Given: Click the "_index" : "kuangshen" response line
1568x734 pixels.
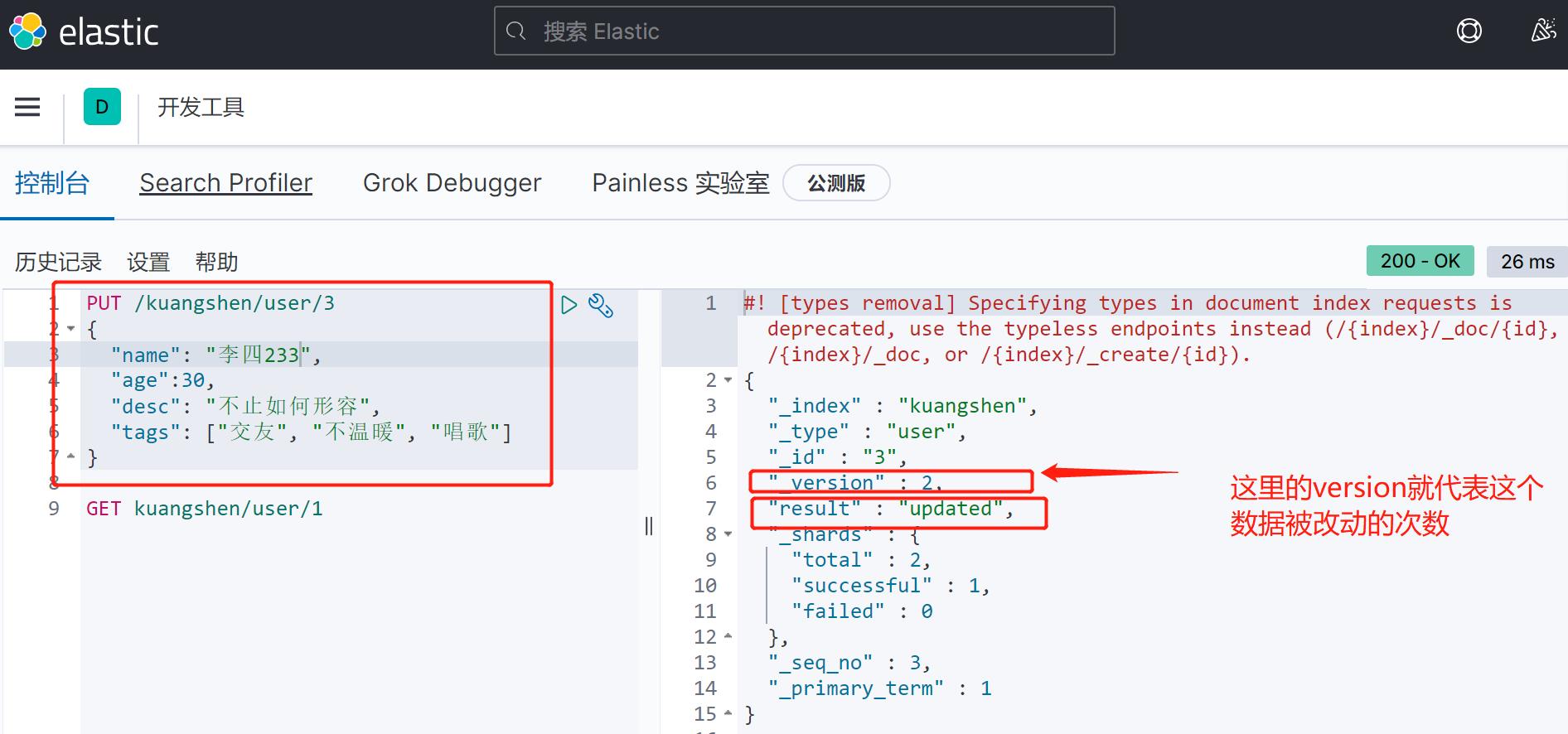Looking at the screenshot, I should point(903,406).
